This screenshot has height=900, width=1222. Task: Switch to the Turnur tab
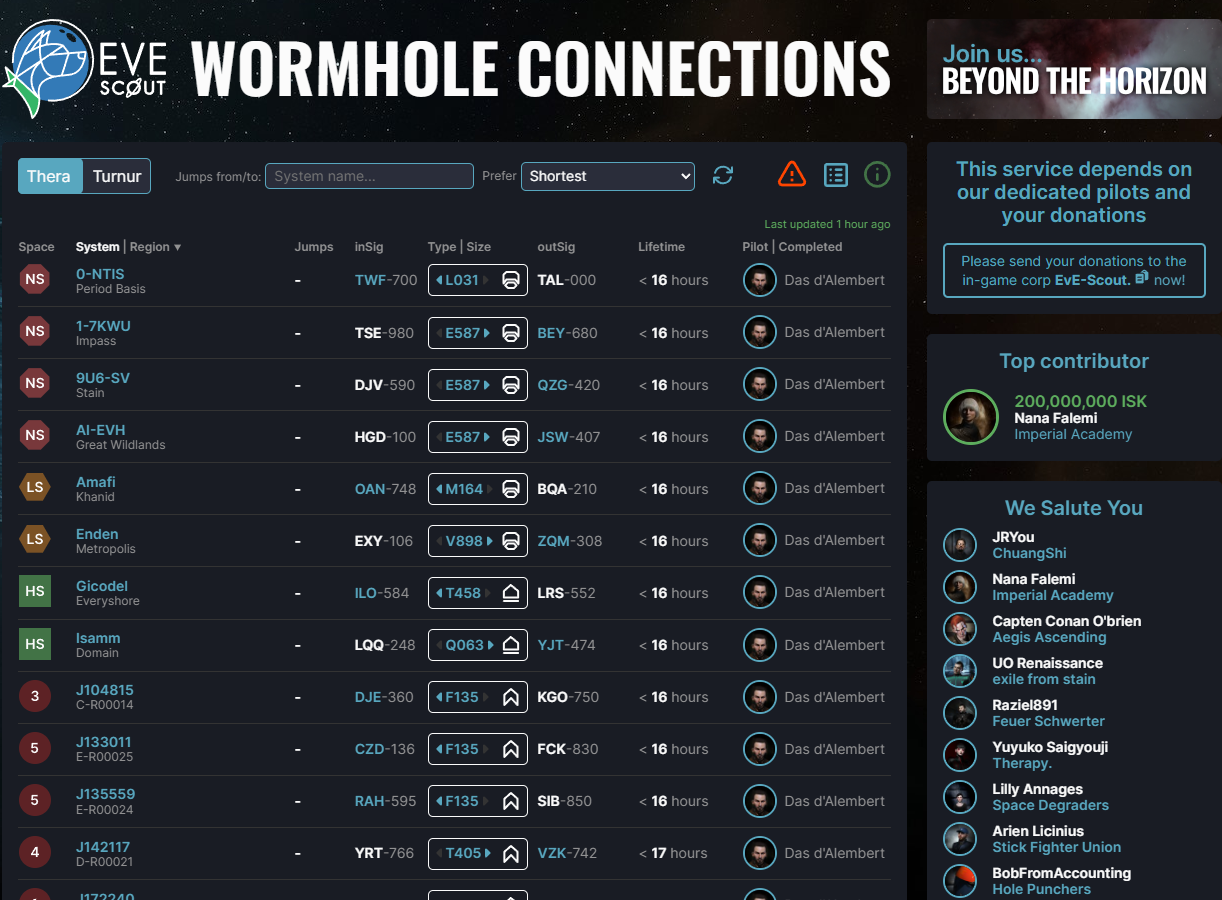tap(117, 175)
